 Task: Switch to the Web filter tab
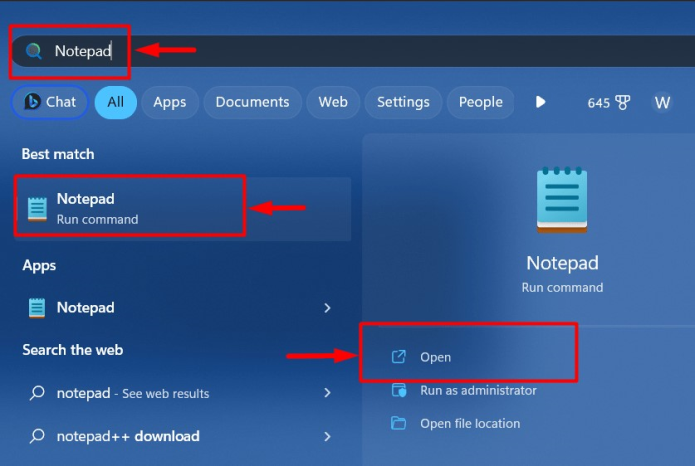pos(333,102)
